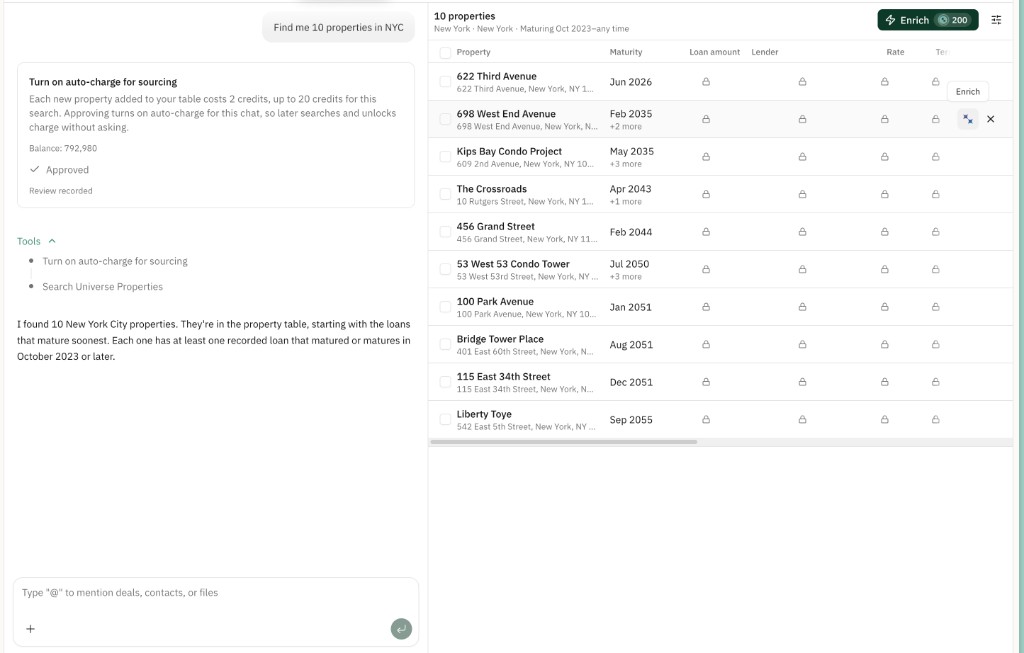Screen dimensions: 1024x653
Task: Open the 622 Third Avenue property name
Action: pyautogui.click(x=496, y=76)
